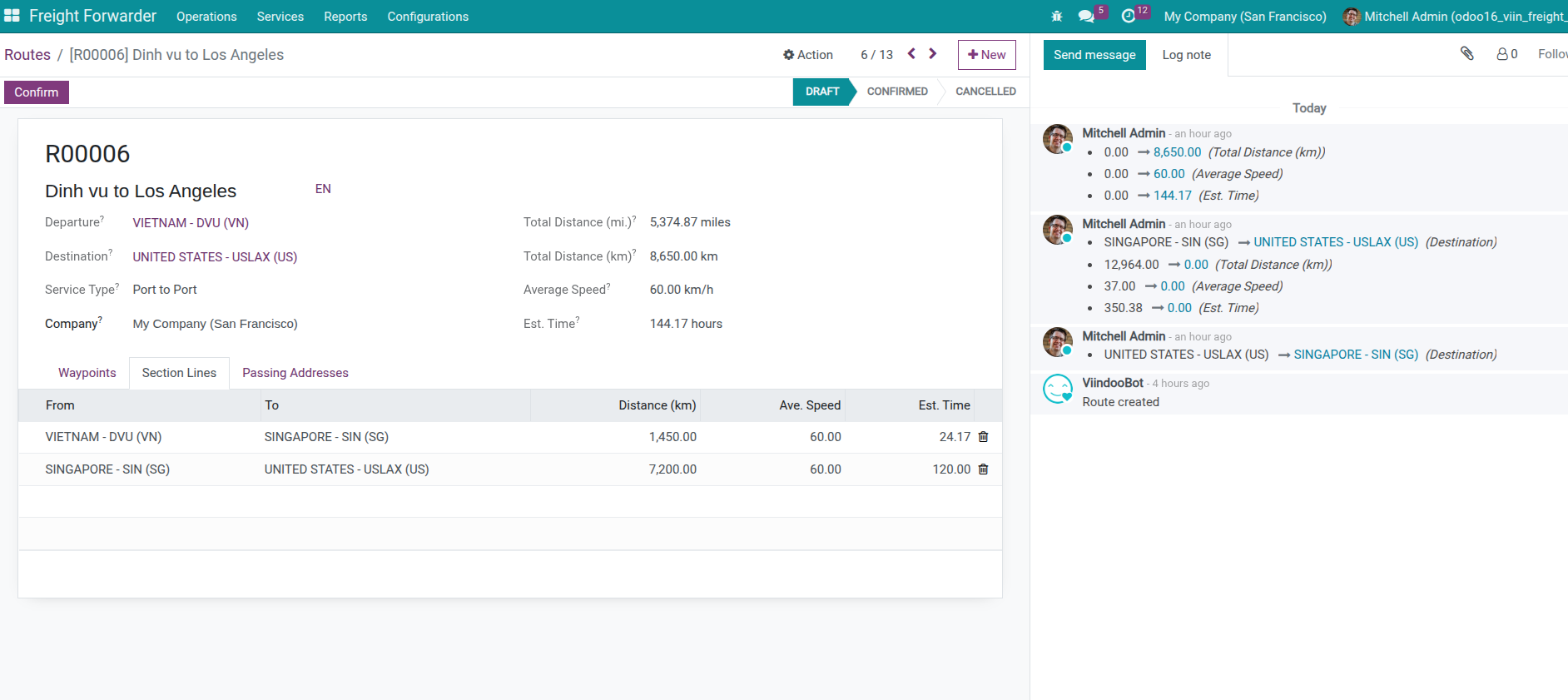The image size is (1568, 700).
Task: Click the New record button
Action: pyautogui.click(x=986, y=55)
